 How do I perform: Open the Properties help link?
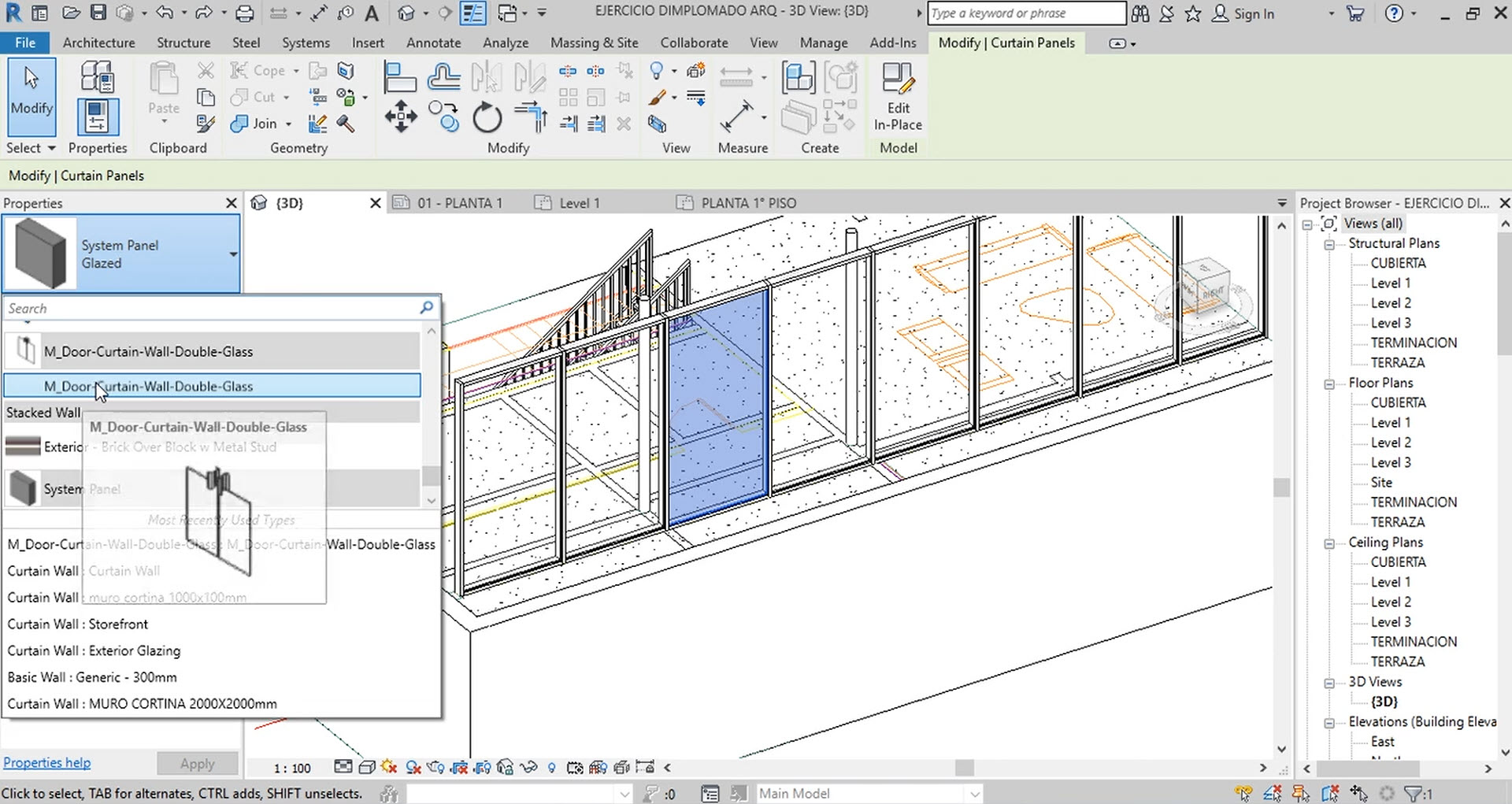pos(46,763)
